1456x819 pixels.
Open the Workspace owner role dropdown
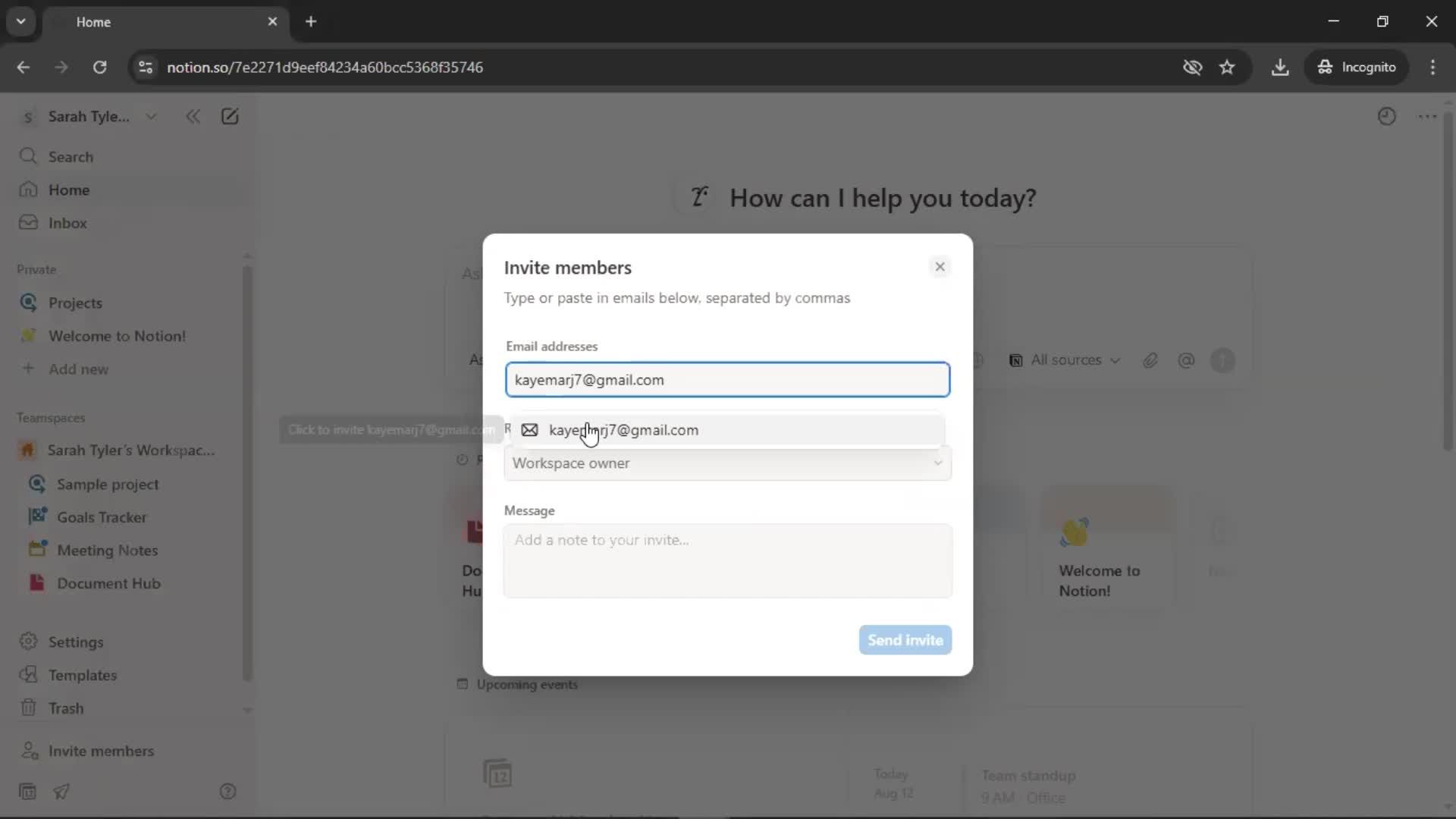[x=727, y=463]
